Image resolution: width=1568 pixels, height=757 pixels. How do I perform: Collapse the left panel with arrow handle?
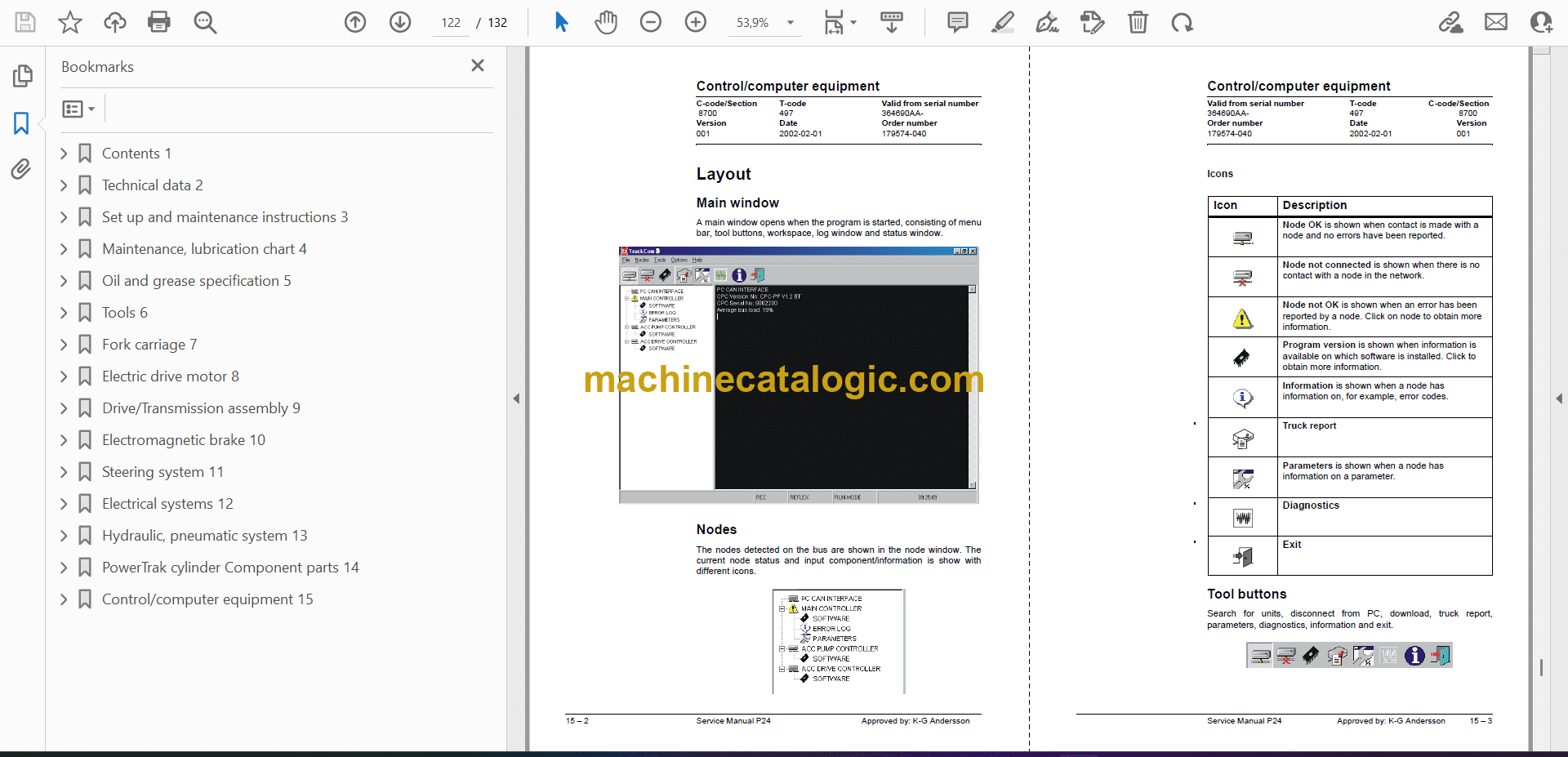[x=516, y=399]
